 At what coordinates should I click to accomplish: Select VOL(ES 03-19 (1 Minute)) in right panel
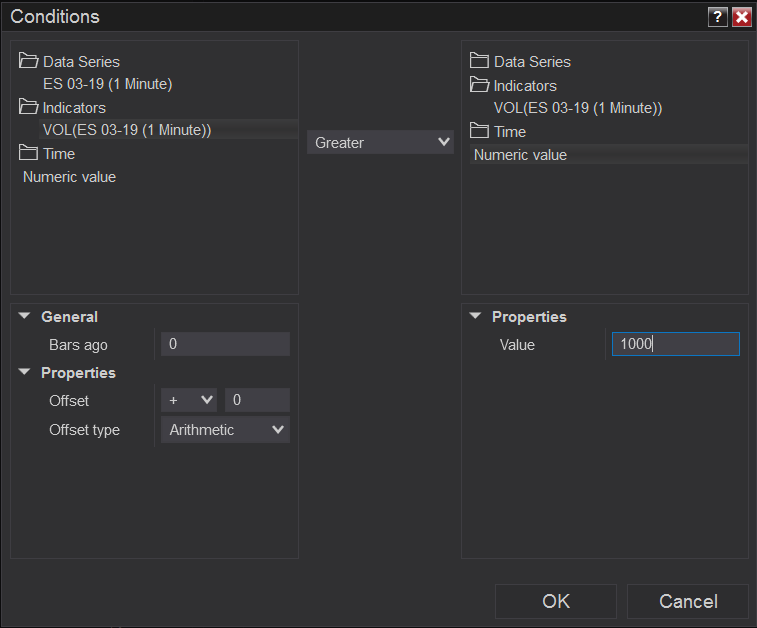(x=578, y=108)
